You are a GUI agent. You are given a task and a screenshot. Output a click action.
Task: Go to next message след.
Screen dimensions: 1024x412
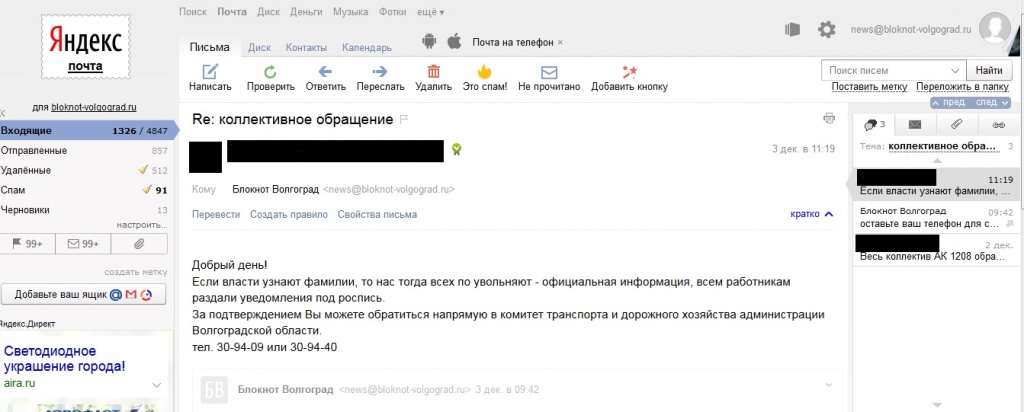991,103
